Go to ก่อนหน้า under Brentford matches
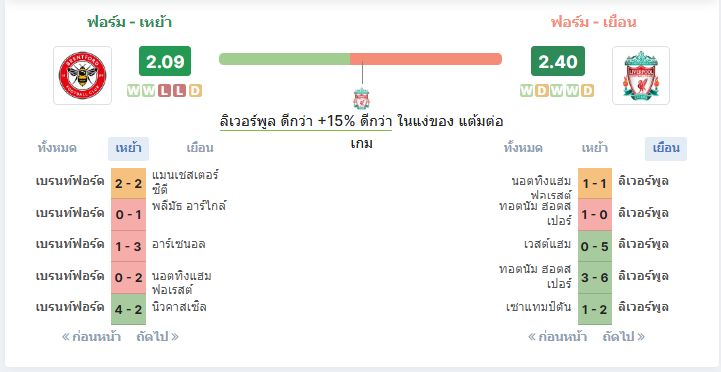Viewport: 721px width, 372px height. [92, 337]
